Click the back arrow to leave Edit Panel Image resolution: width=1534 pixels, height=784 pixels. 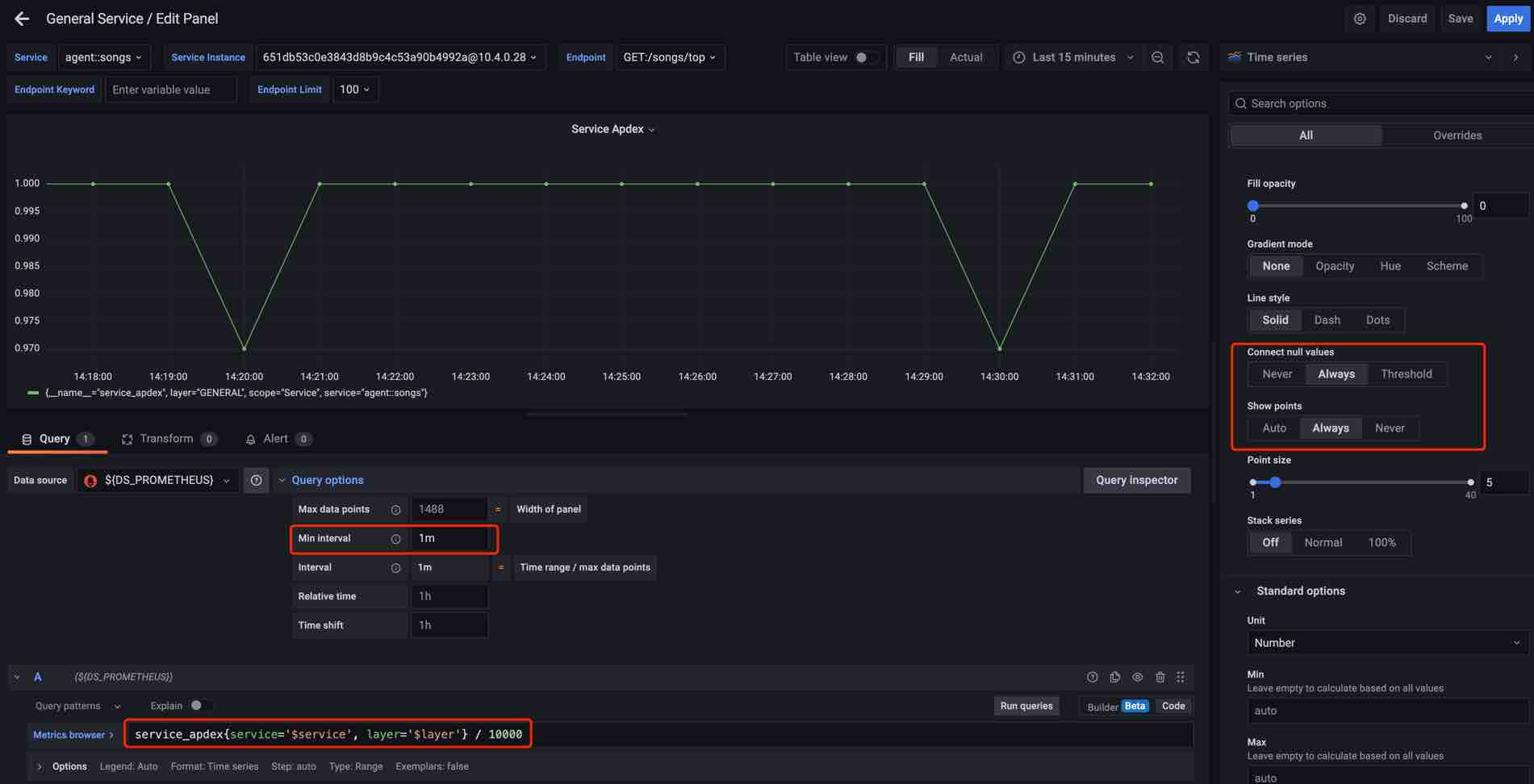coord(22,19)
